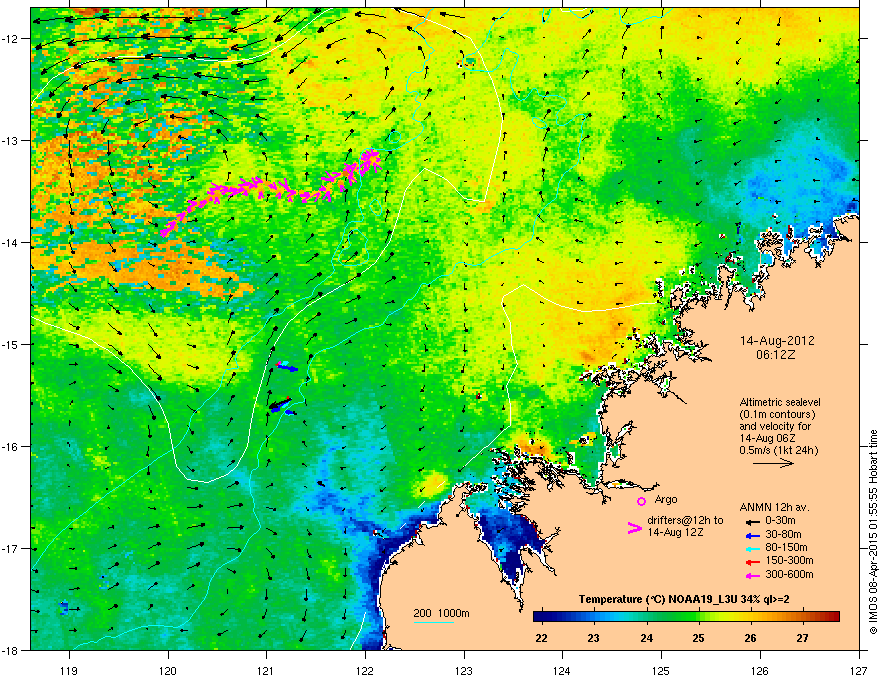Click the colorbar tick label 26
Screen dimensions: 880x680
point(750,638)
